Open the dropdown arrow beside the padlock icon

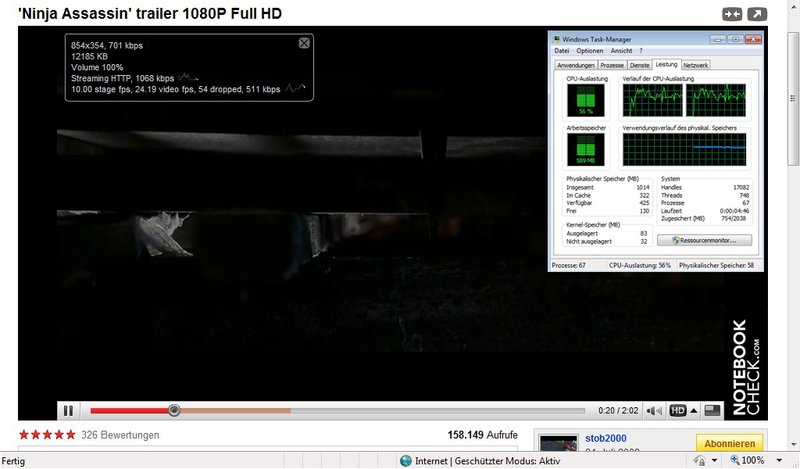coord(715,461)
